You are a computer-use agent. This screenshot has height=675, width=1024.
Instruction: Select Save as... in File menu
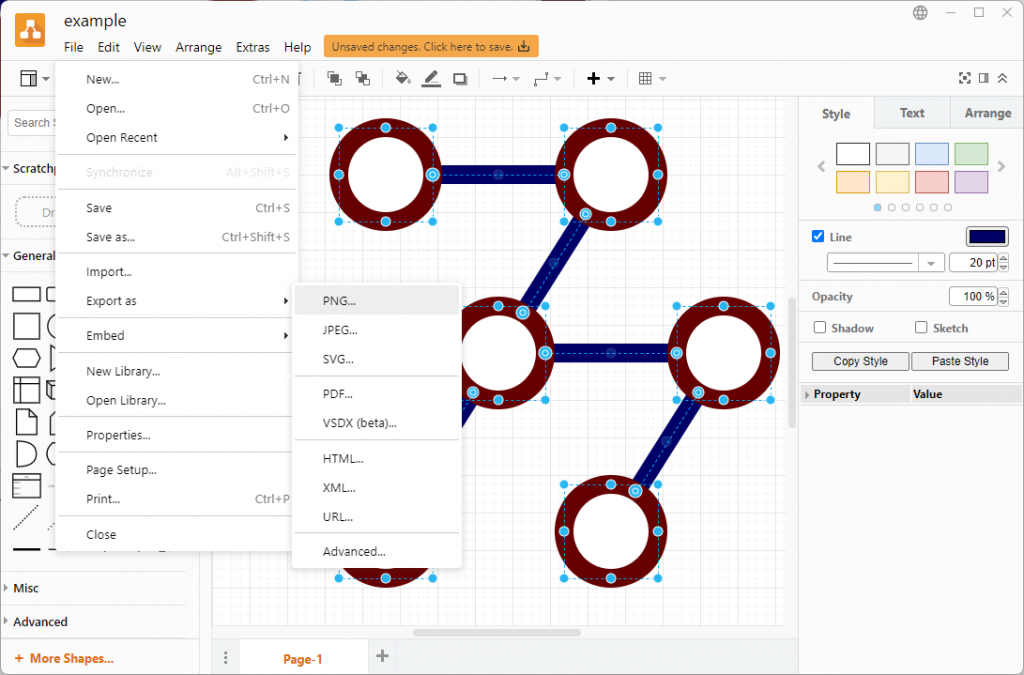[176, 237]
